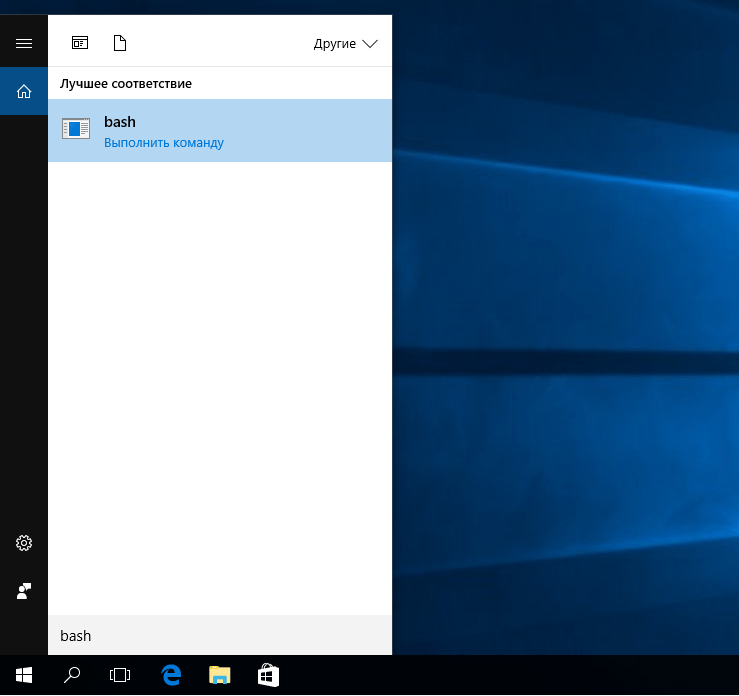Image resolution: width=739 pixels, height=696 pixels.
Task: Filter results by documents icon
Action: (120, 43)
